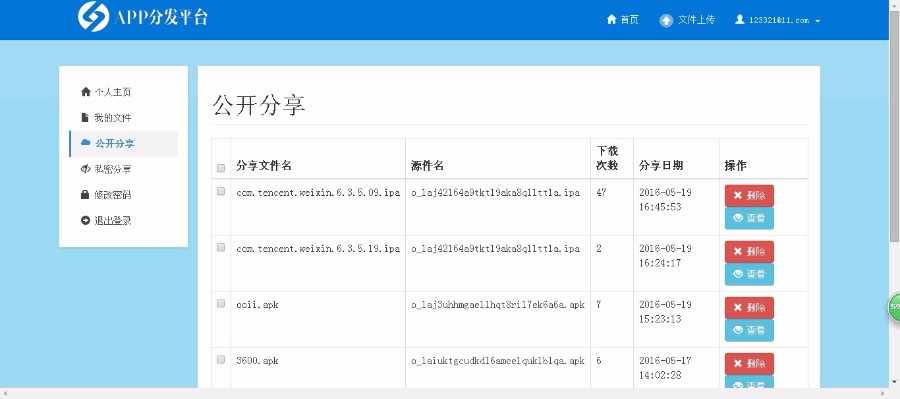900x399 pixels.
Task: Open the account dropdown caret beside 123321@11.com
Action: tap(817, 21)
